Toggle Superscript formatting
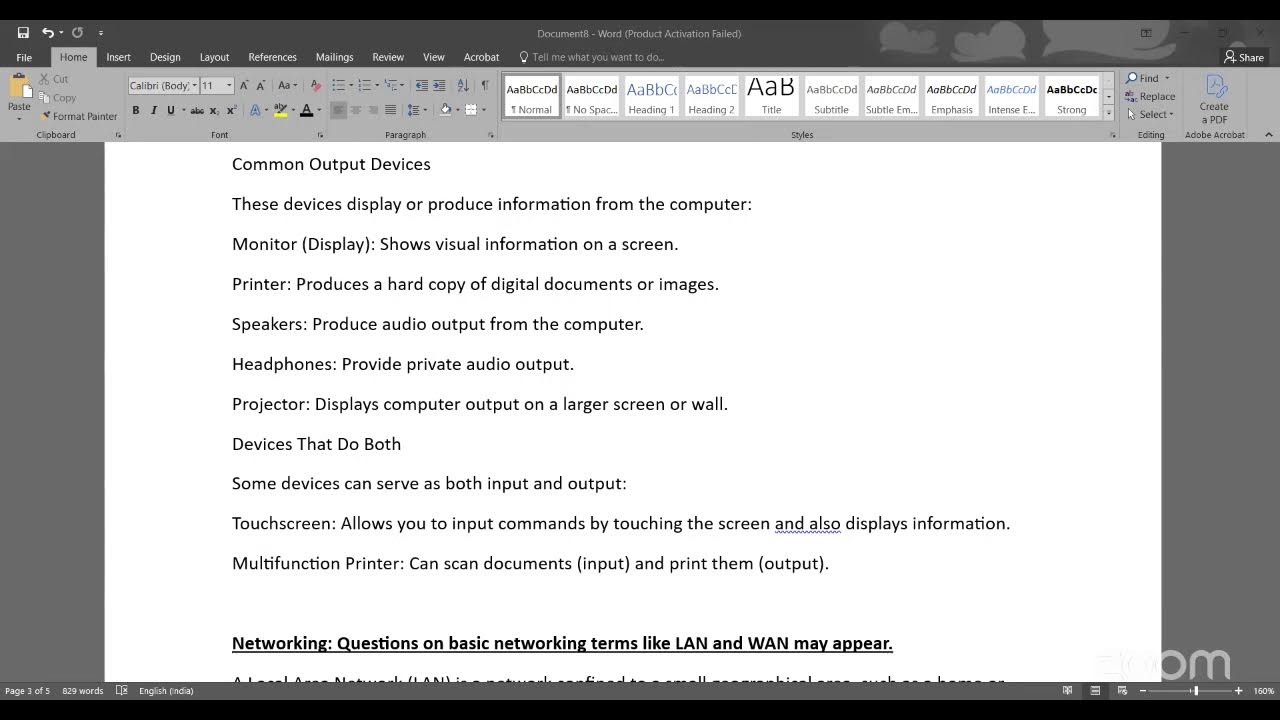 [x=231, y=110]
